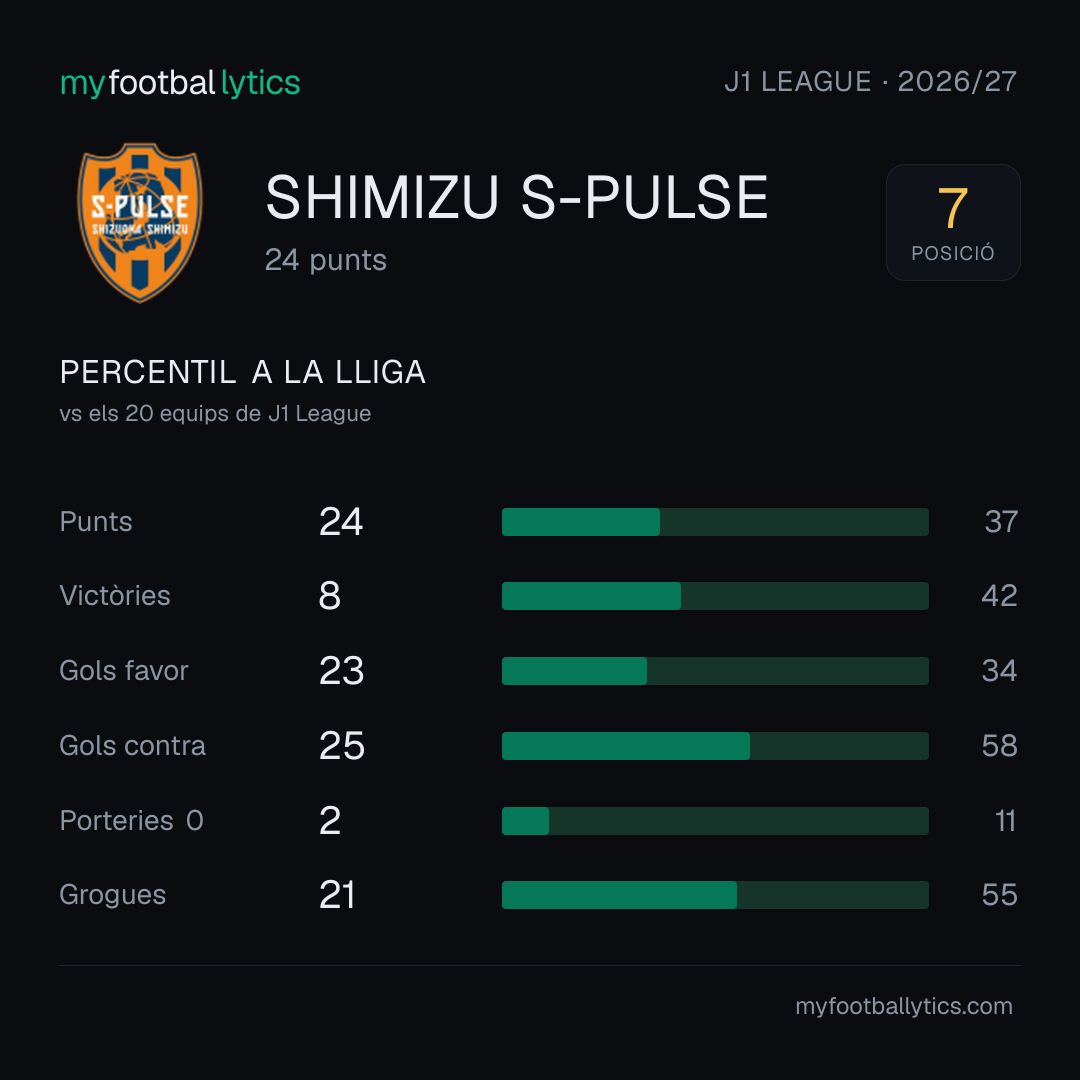Screen dimensions: 1080x1080
Task: Open the myfootballytics logo at top
Action: [180, 83]
